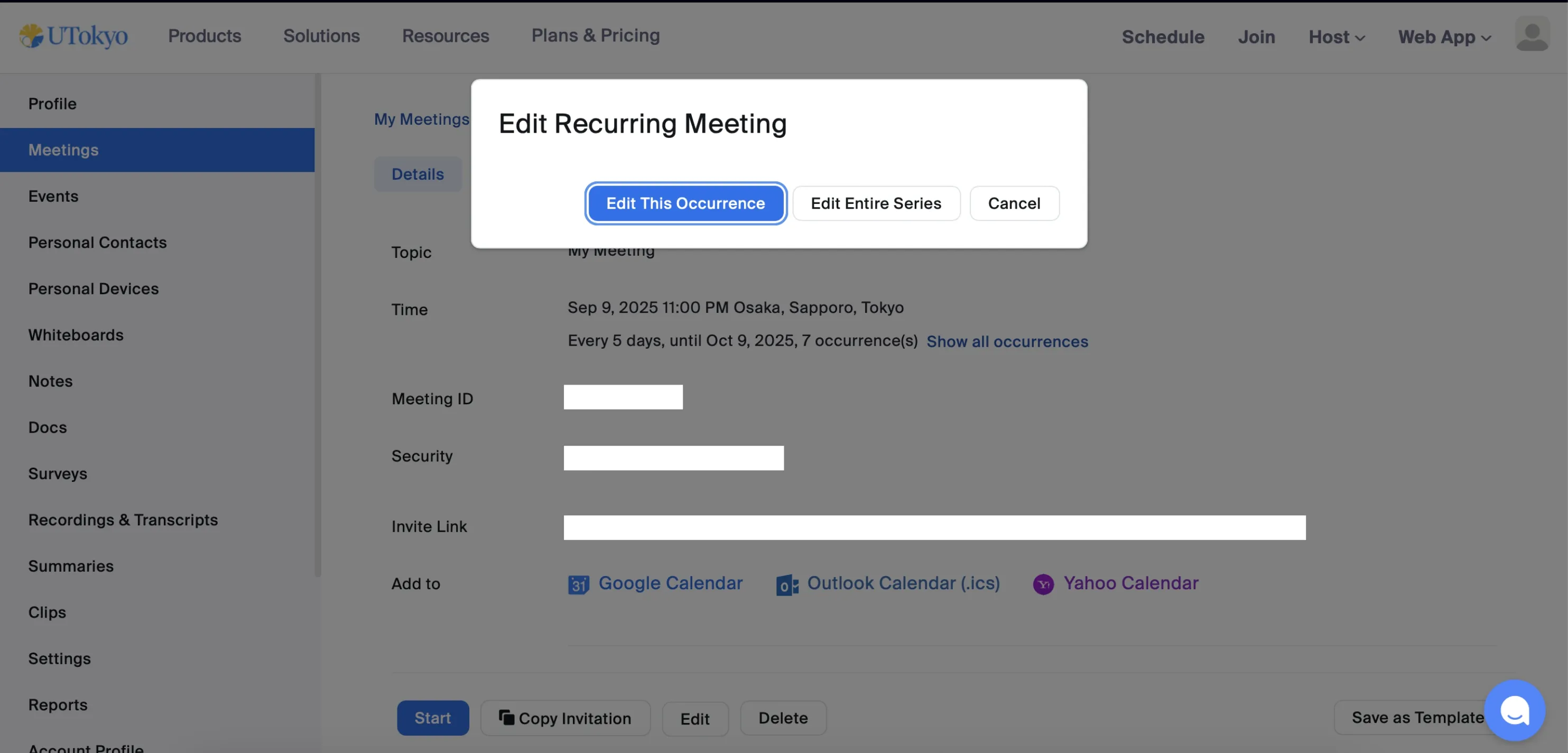Open the Products menu
Image resolution: width=1568 pixels, height=753 pixels.
(205, 36)
